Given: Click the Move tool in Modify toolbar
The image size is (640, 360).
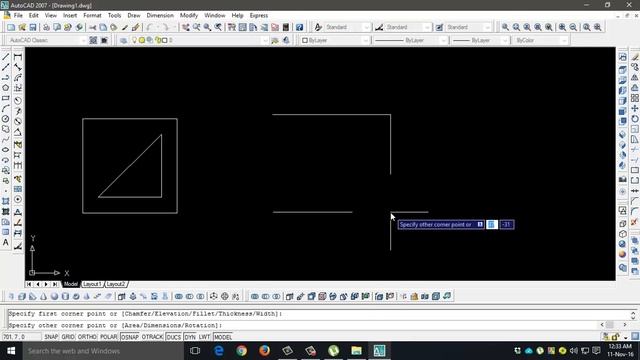Looking at the screenshot, I should coord(635,108).
